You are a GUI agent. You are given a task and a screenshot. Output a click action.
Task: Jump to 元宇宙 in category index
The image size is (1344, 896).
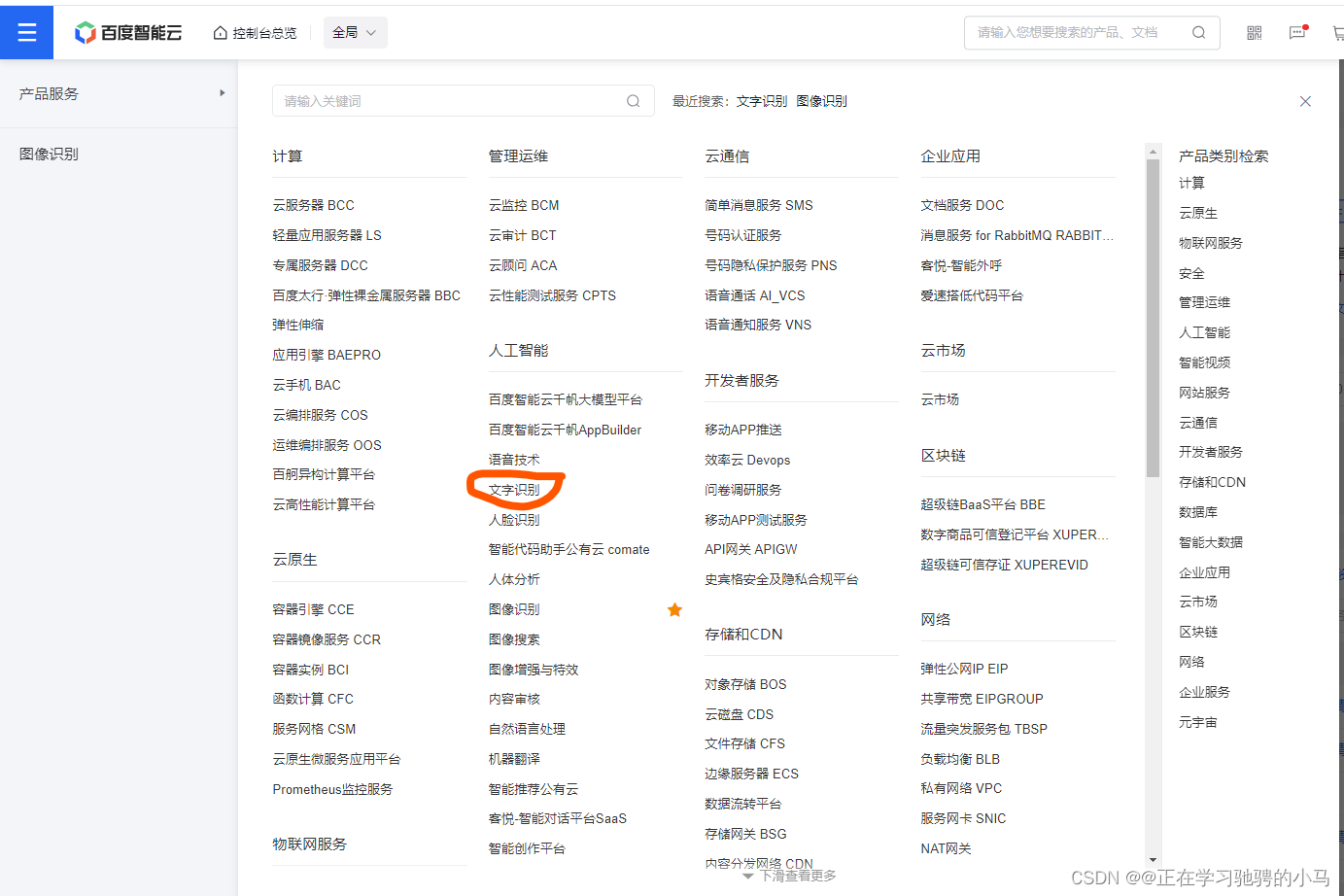[x=1198, y=722]
